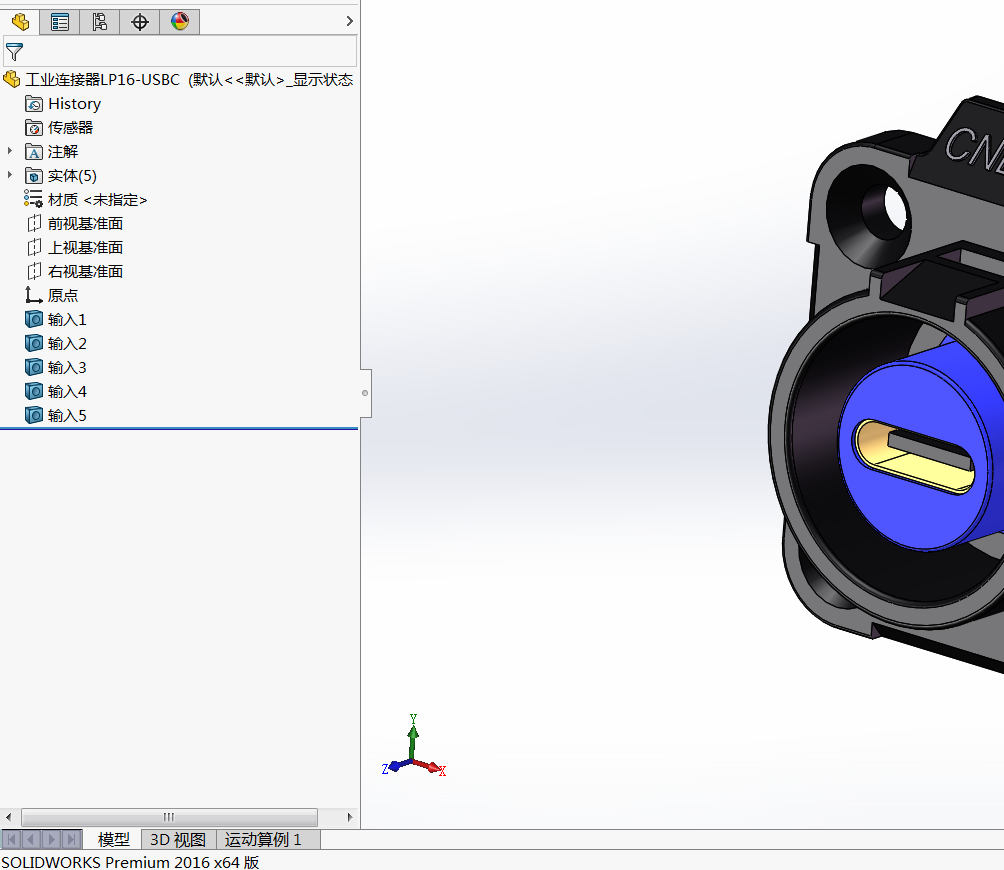Image resolution: width=1004 pixels, height=870 pixels.
Task: Switch to the PropertyManager tab
Action: pos(60,22)
